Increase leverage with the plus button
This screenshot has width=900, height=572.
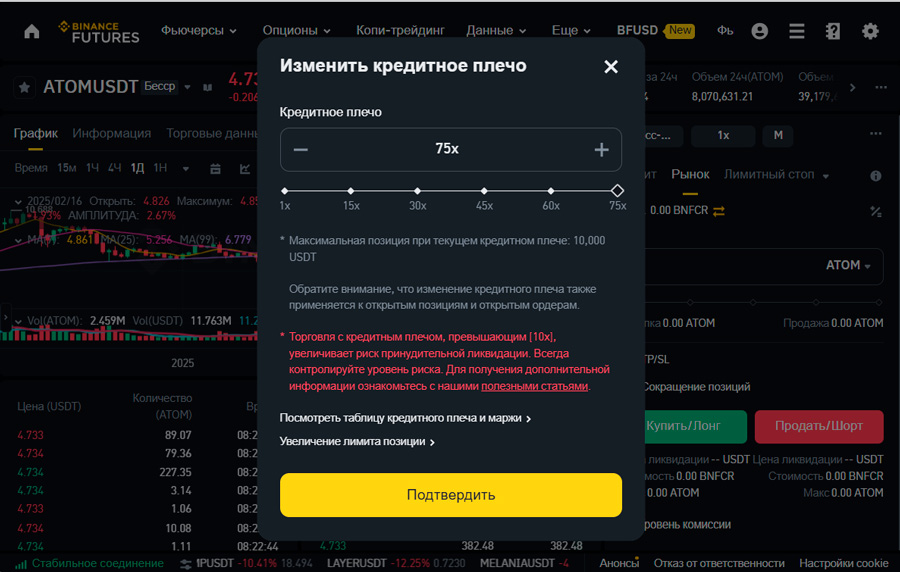(x=601, y=150)
